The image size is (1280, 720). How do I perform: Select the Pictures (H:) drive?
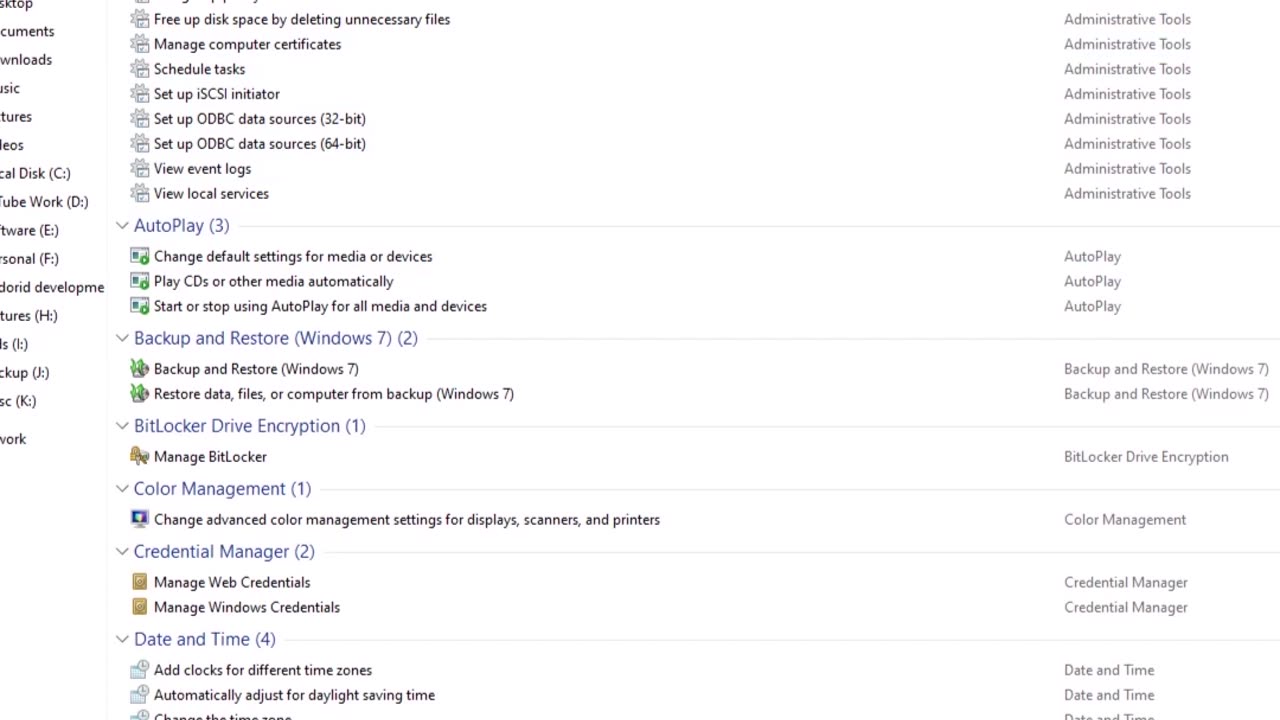pyautogui.click(x=28, y=316)
